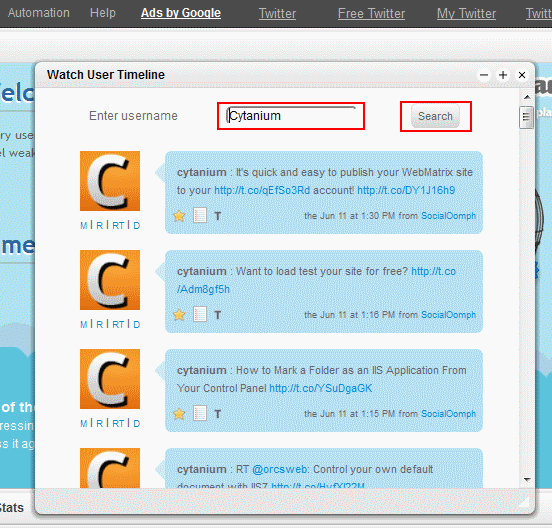Open note icon on load test tweet
This screenshot has width=552, height=528.
(200, 314)
